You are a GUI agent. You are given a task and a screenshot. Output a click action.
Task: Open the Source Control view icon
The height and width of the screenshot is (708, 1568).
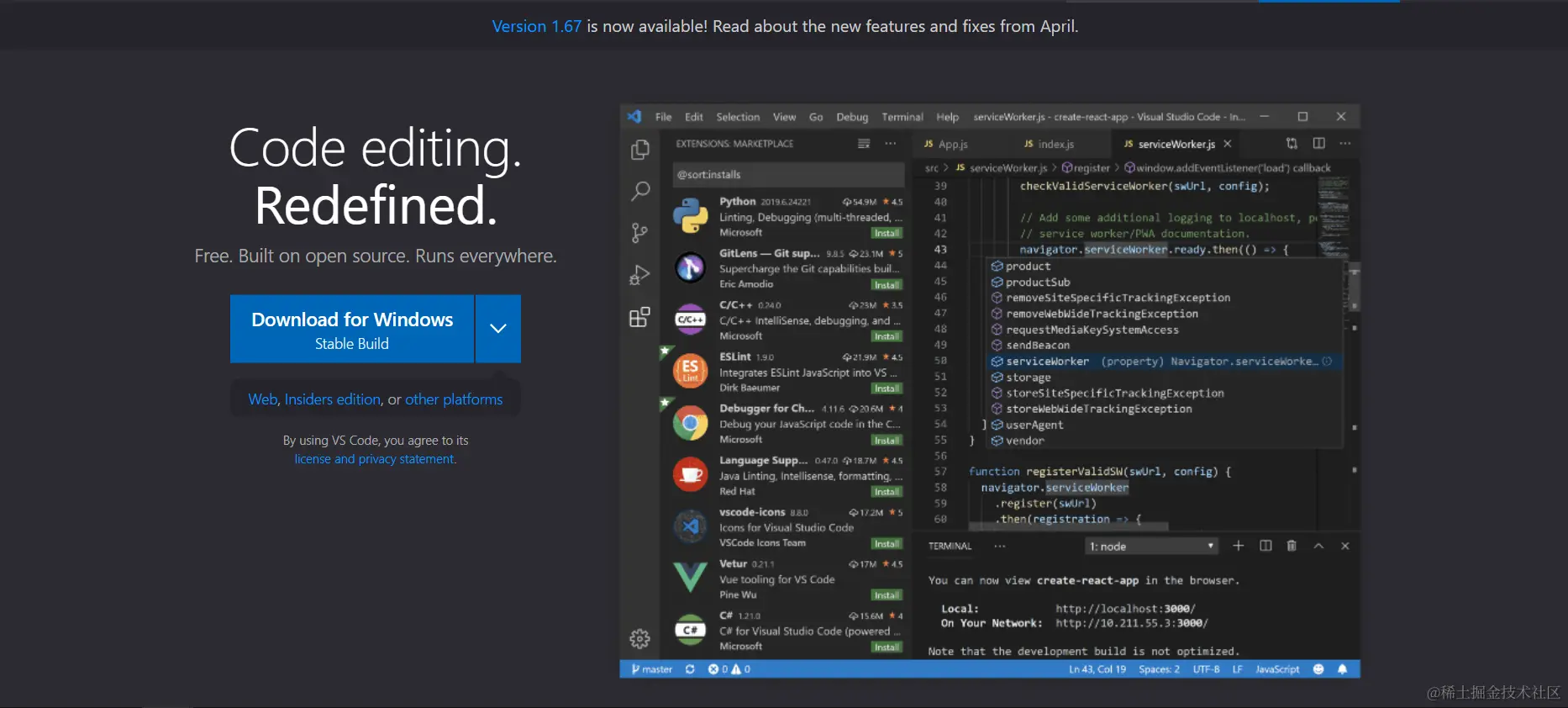coord(640,233)
